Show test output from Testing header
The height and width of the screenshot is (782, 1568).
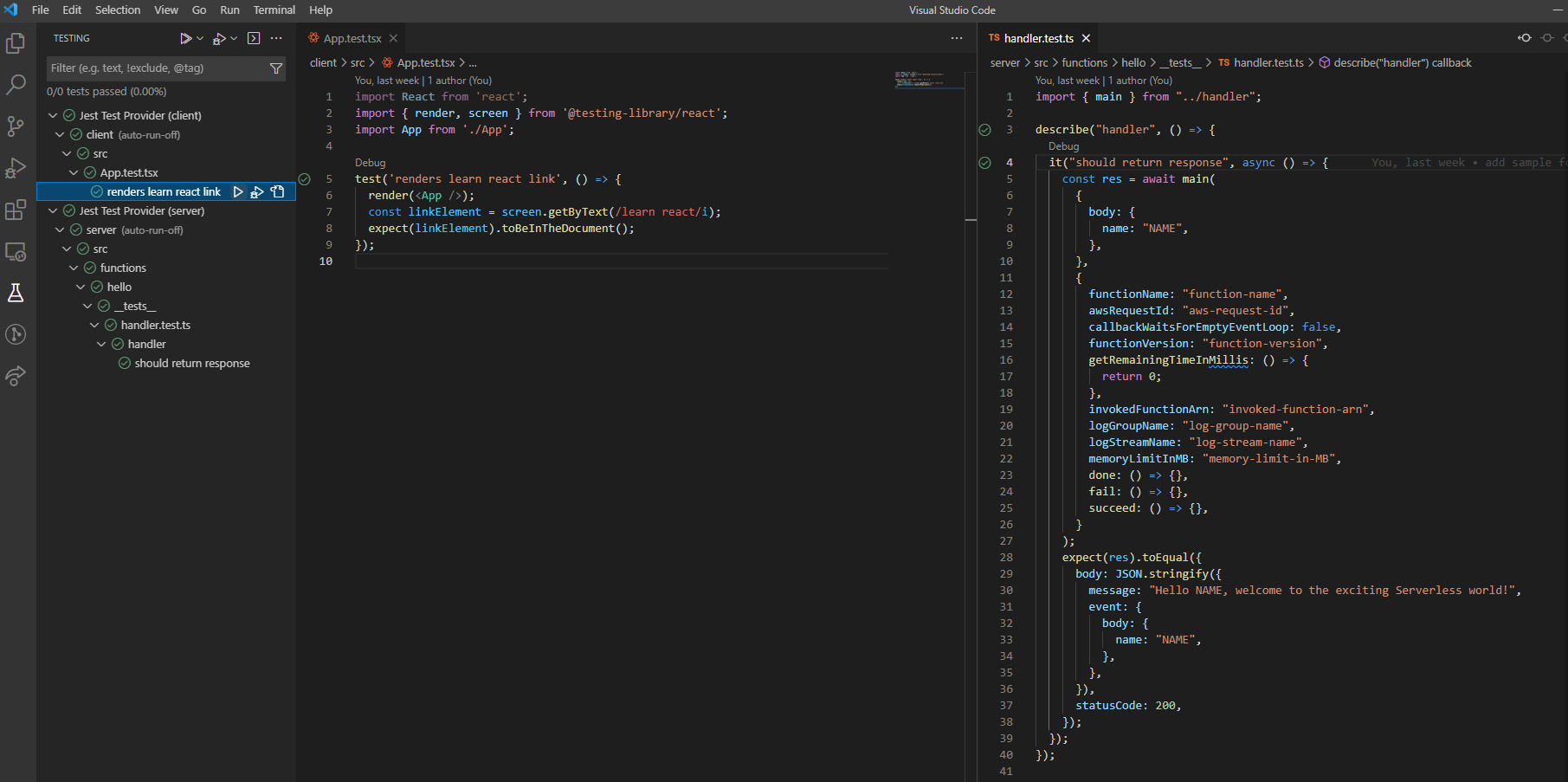point(254,38)
